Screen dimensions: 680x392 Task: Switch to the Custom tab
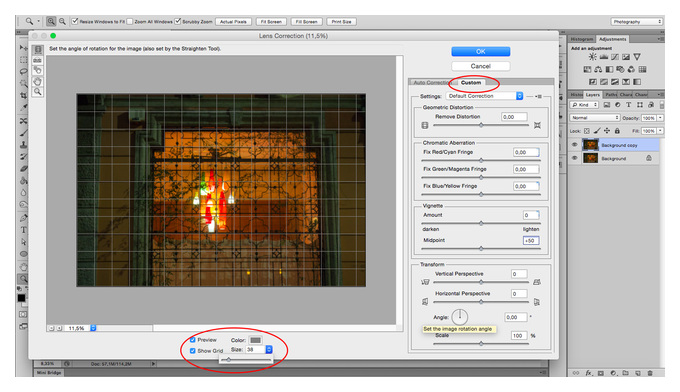click(471, 82)
